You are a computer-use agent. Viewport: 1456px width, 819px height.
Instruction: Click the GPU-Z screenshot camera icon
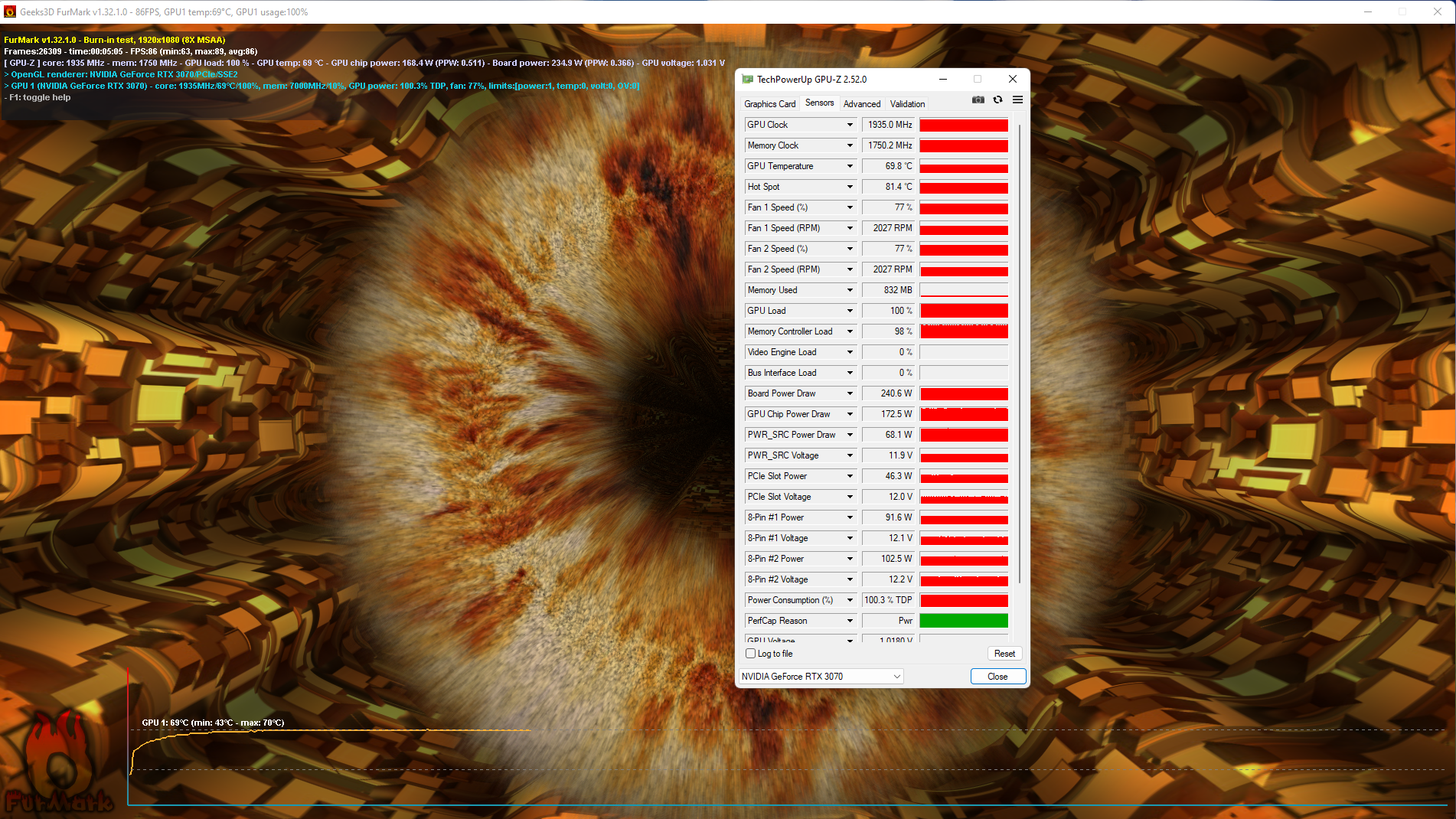[x=978, y=100]
